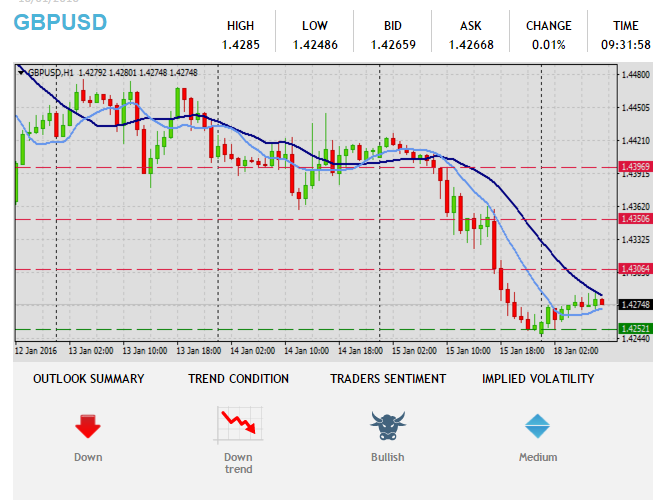Click the CHANGE value 0.01%
This screenshot has width=667, height=502.
pyautogui.click(x=549, y=45)
